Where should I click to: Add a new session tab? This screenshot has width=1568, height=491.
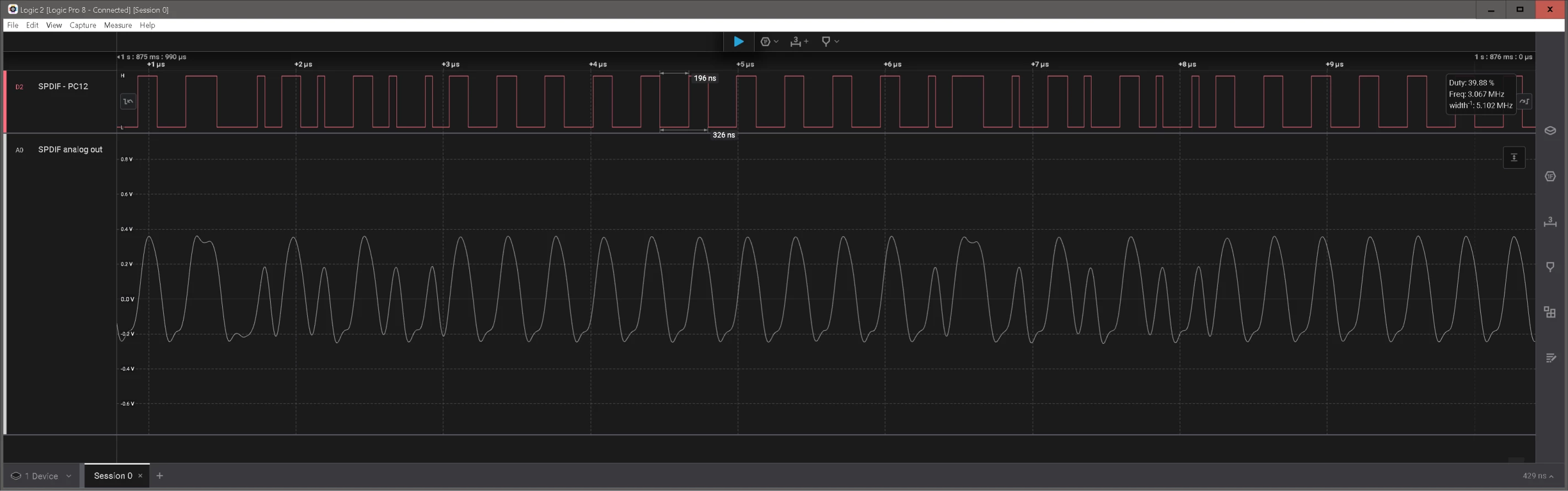coord(159,476)
